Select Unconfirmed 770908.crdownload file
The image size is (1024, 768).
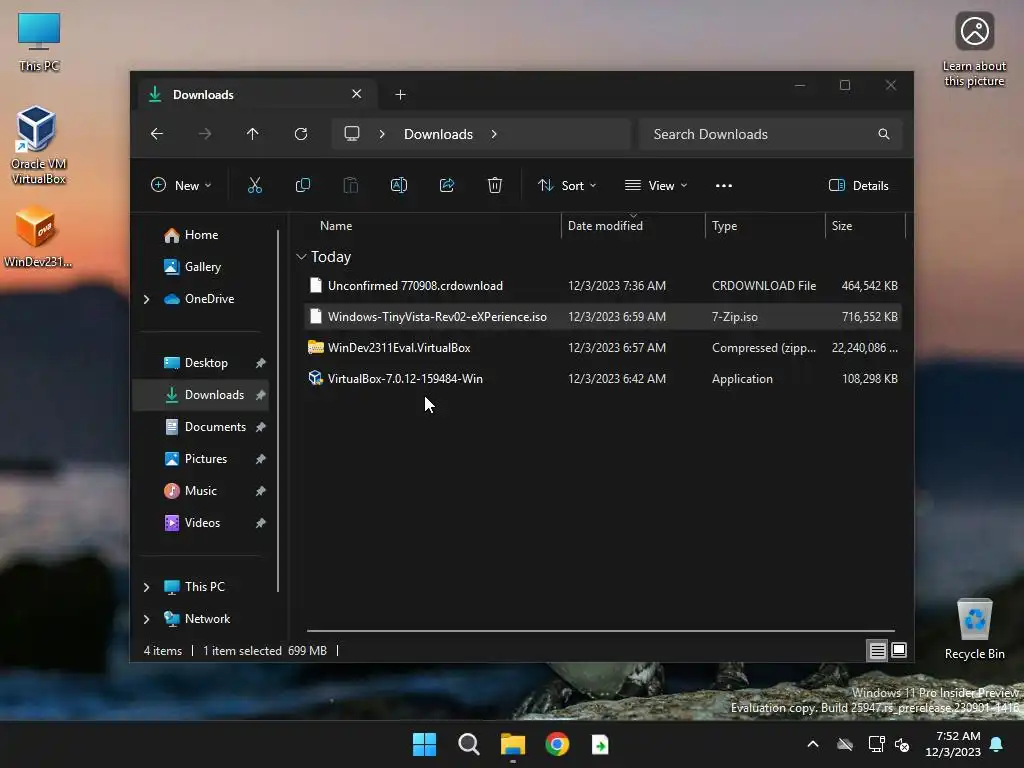pos(603,286)
